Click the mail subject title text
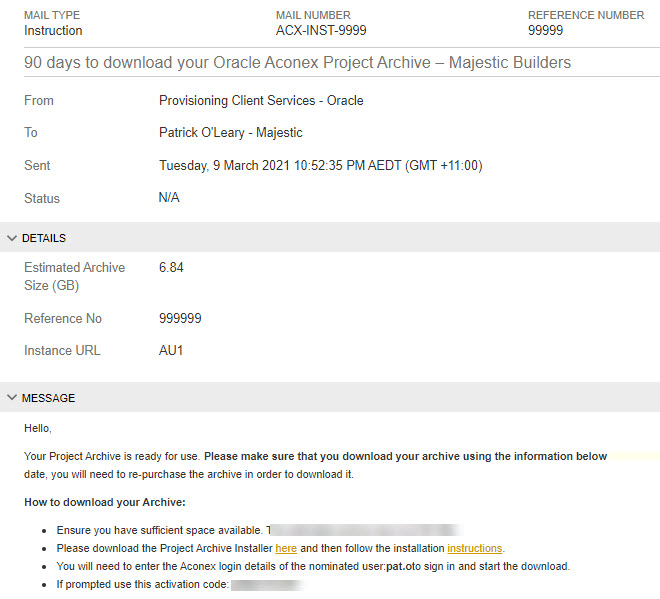 [x=297, y=63]
